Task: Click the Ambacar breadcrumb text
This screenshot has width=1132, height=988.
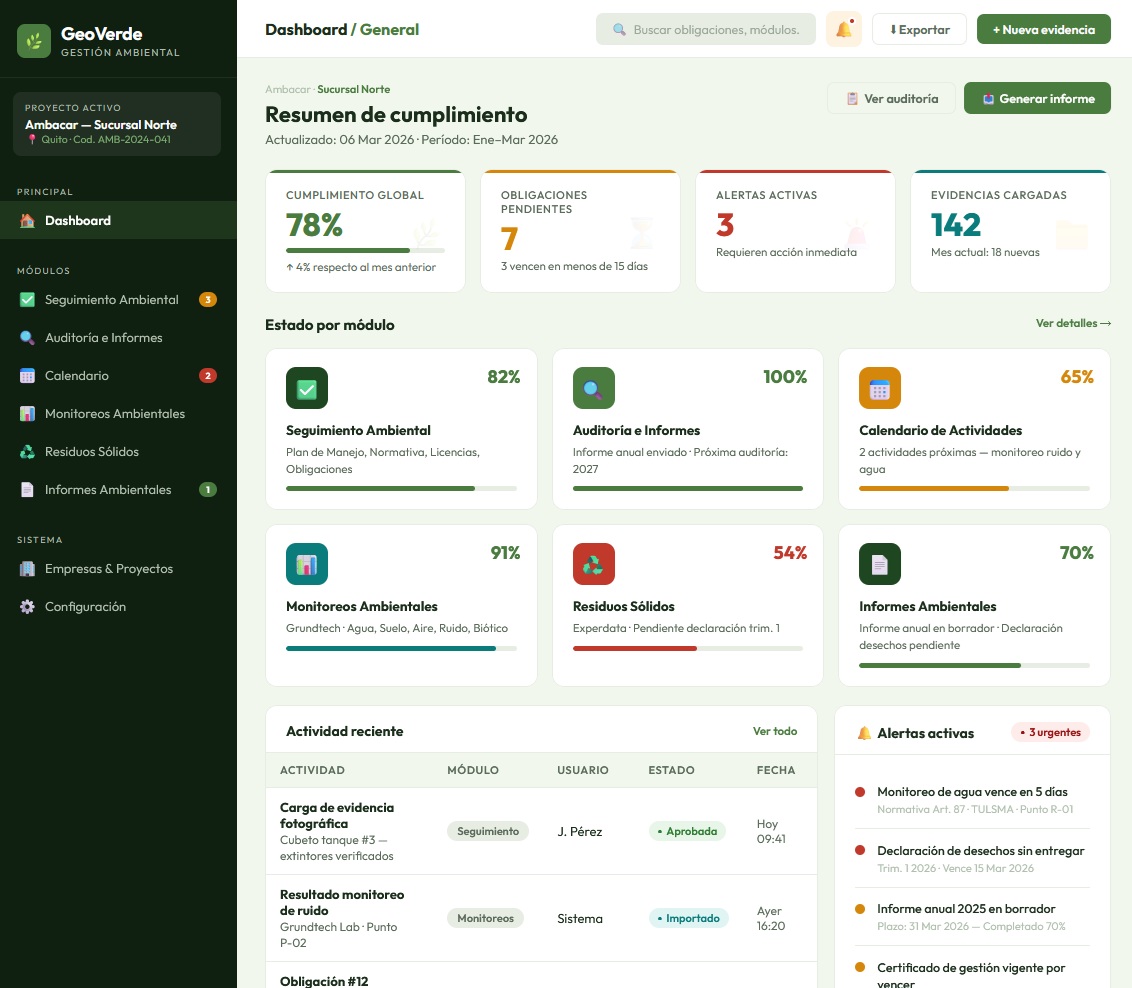Action: pos(287,89)
